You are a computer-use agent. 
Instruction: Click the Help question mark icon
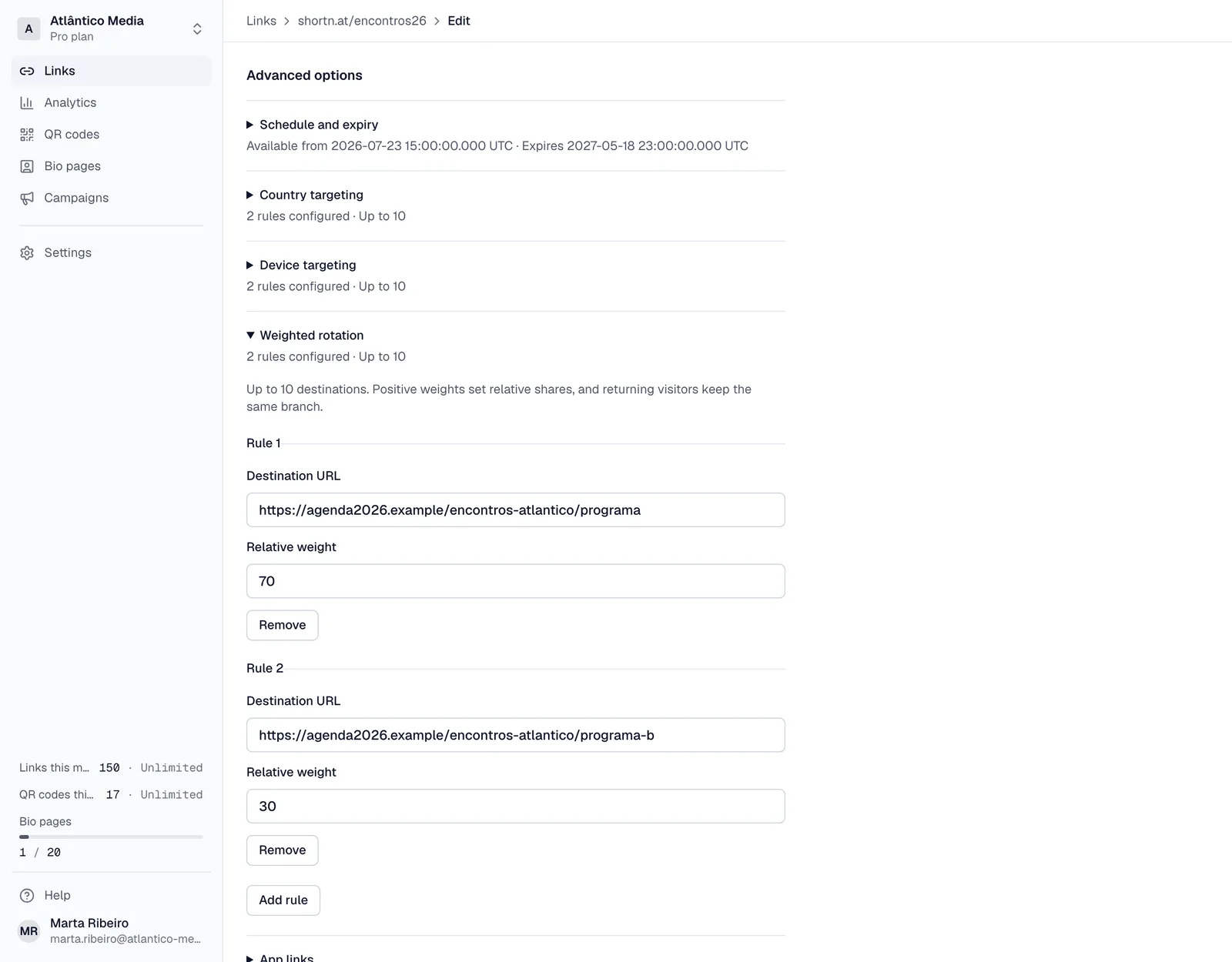(x=27, y=895)
